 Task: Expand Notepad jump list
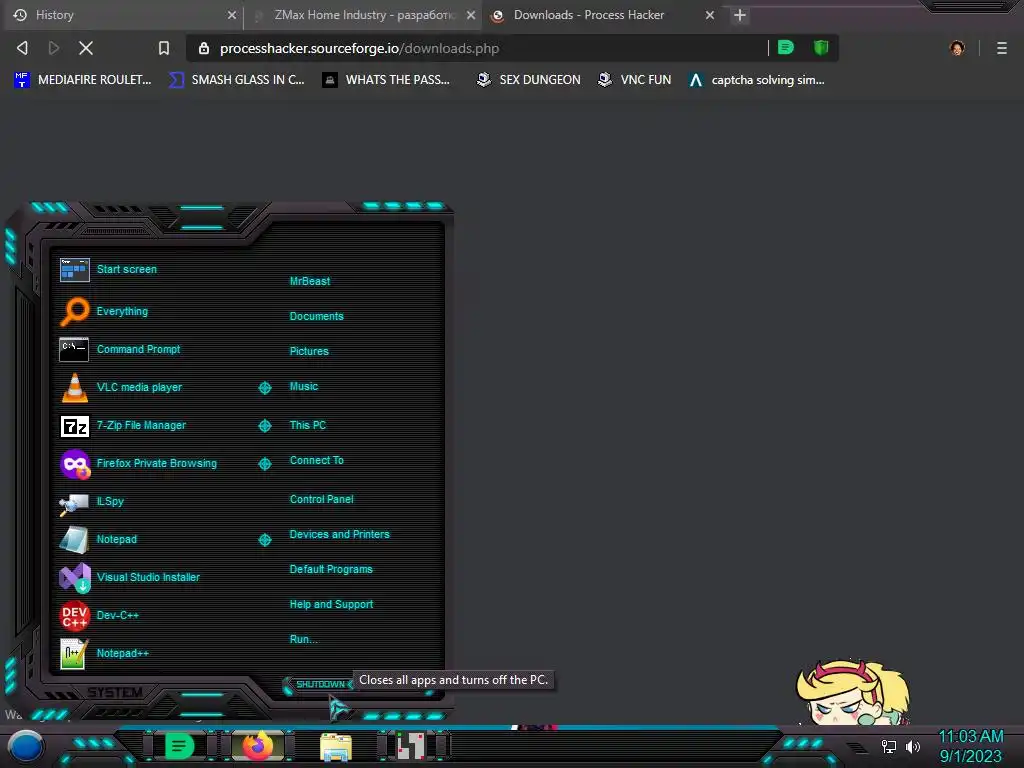264,539
